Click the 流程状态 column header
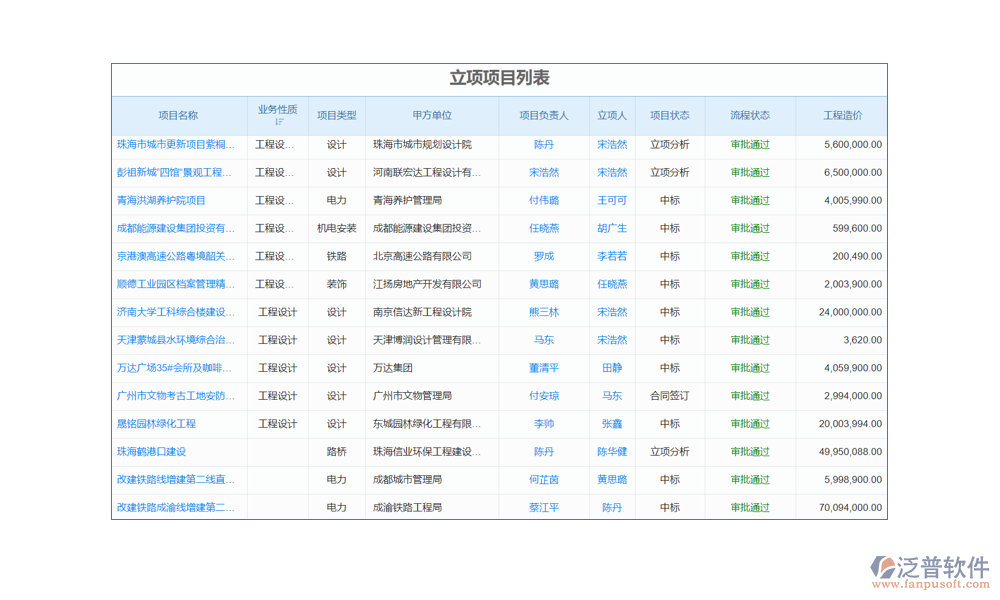The width and height of the screenshot is (1000, 600). click(x=750, y=116)
